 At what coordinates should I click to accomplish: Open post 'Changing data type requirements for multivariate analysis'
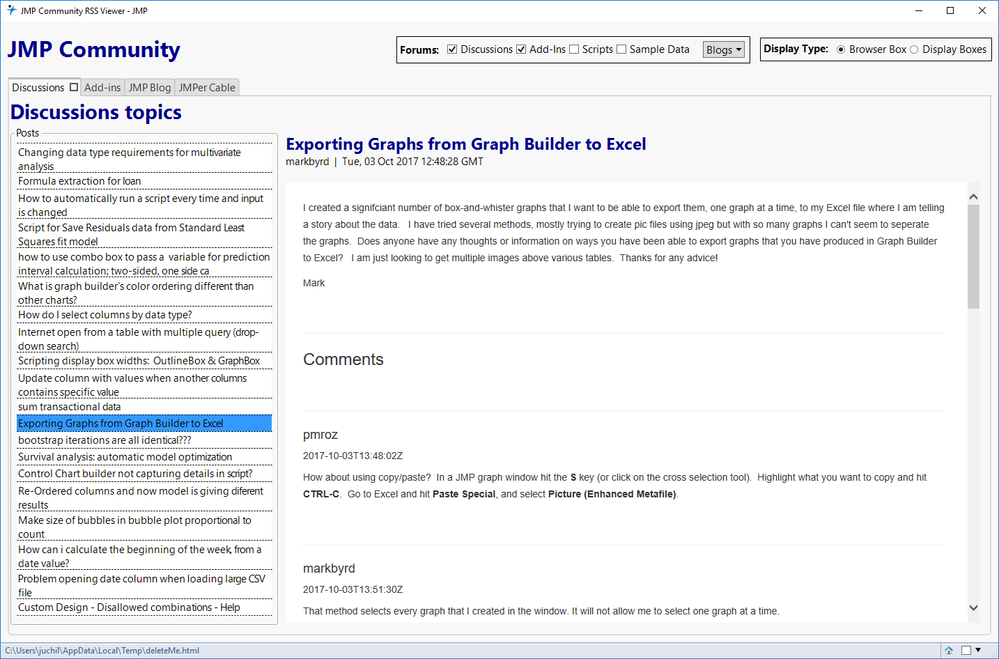145,159
